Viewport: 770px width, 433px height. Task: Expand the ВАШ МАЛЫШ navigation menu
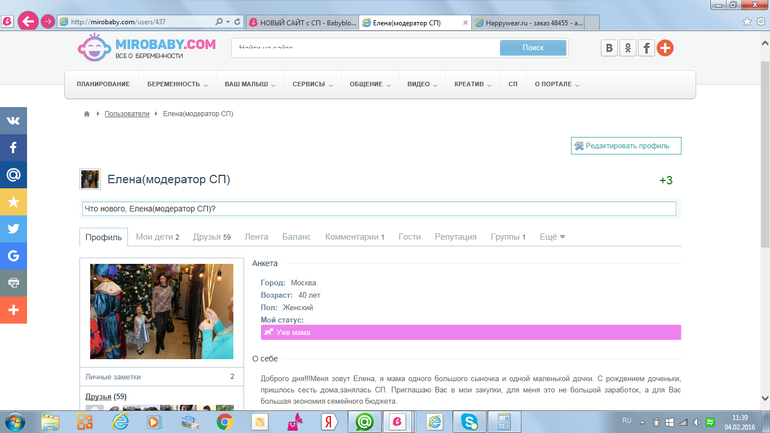(x=250, y=84)
